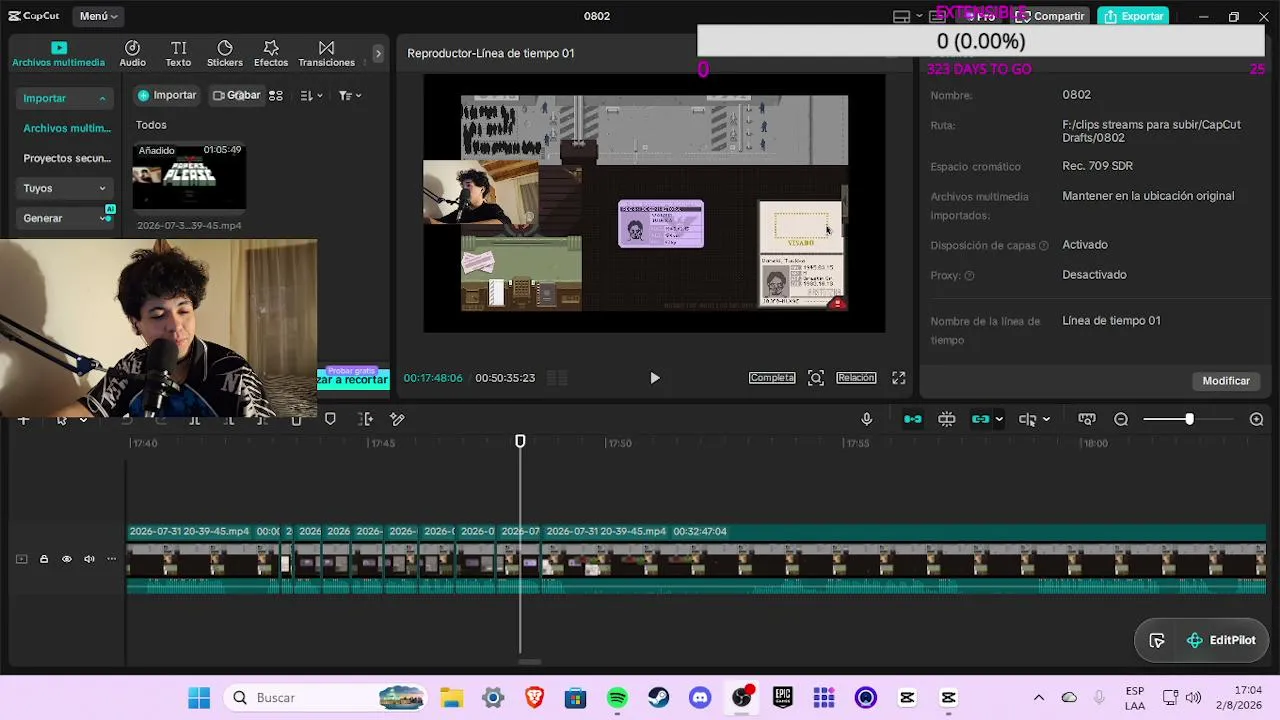This screenshot has height=720, width=1280.
Task: Open the Audio media tab
Action: [x=132, y=54]
